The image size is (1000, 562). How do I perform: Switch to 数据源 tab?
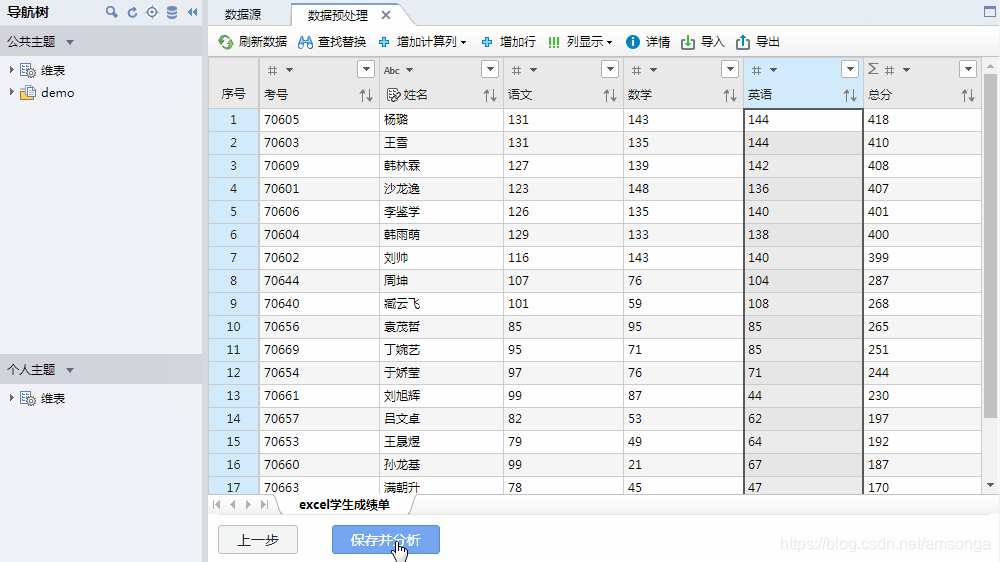point(243,15)
